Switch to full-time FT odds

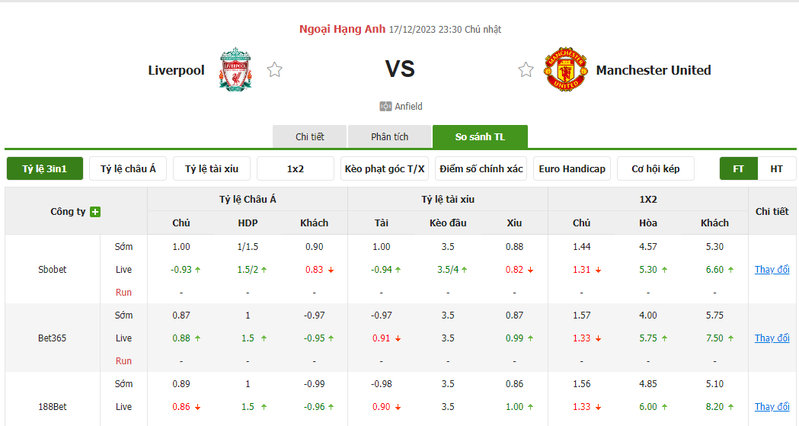(x=738, y=169)
